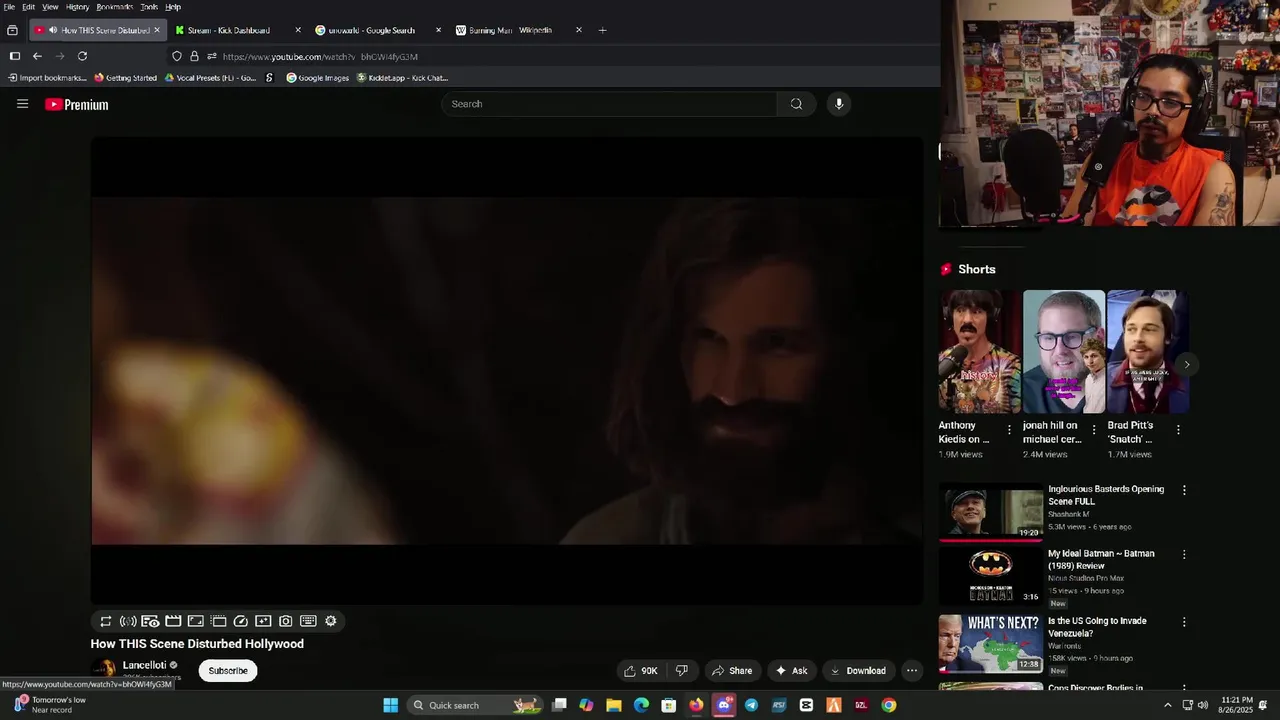
Task: Click the fit-to-window expand icon
Action: (x=196, y=621)
